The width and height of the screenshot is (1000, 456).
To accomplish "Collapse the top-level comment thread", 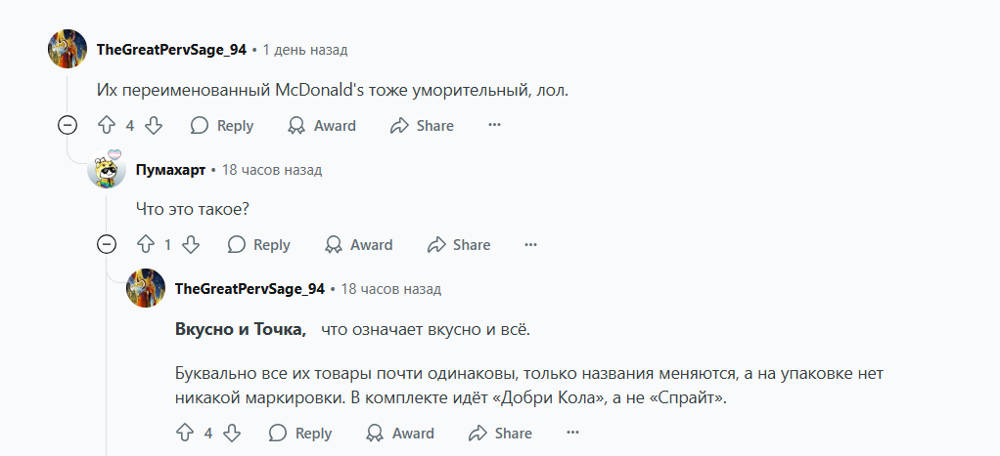I will 67,126.
